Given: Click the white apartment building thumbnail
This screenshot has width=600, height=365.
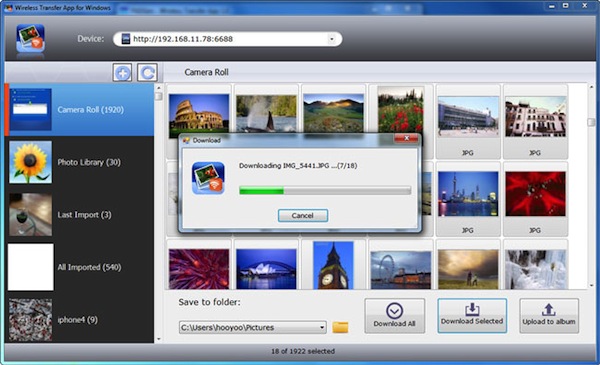Looking at the screenshot, I should pos(535,116).
